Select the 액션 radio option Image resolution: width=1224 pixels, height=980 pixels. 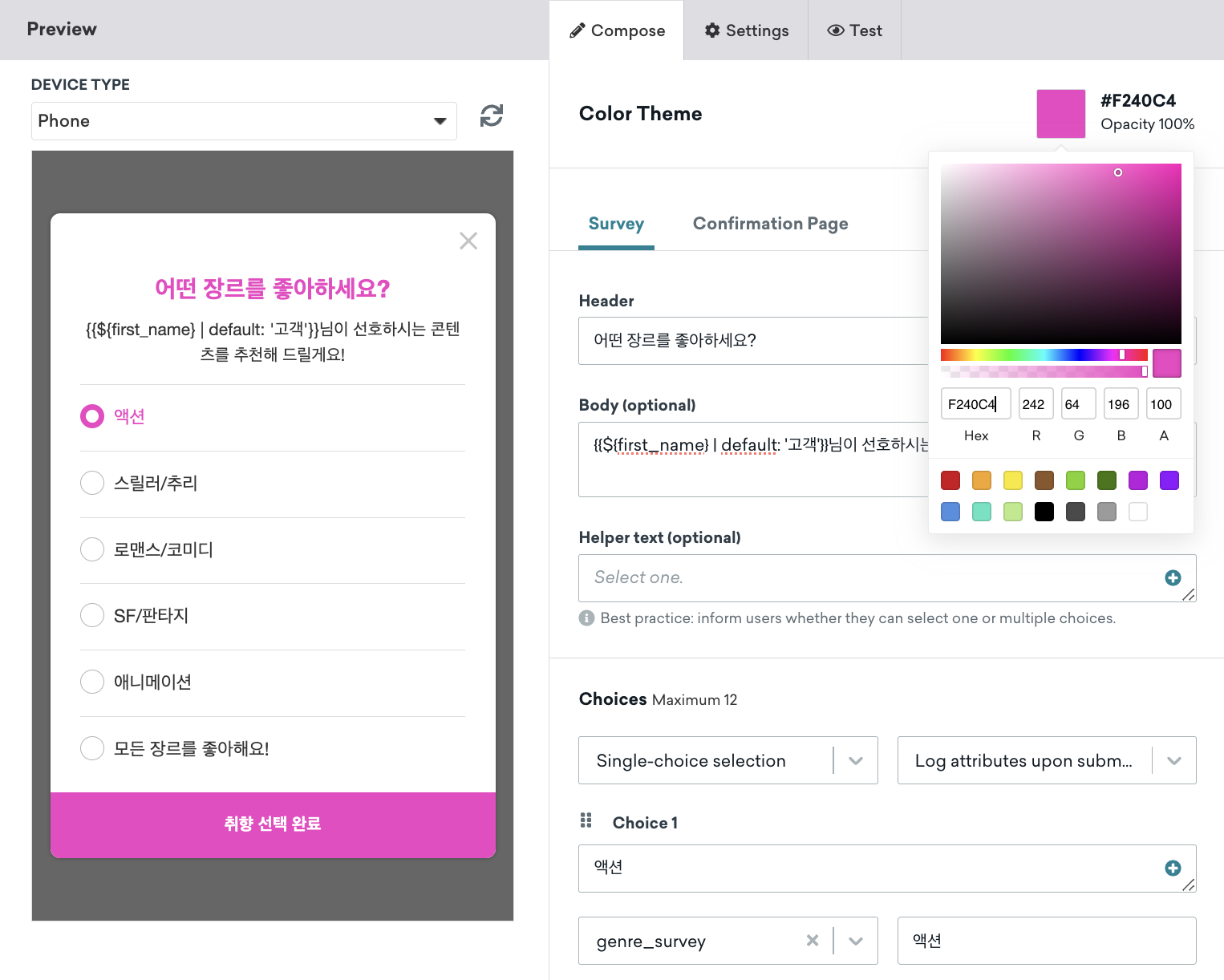pos(92,416)
